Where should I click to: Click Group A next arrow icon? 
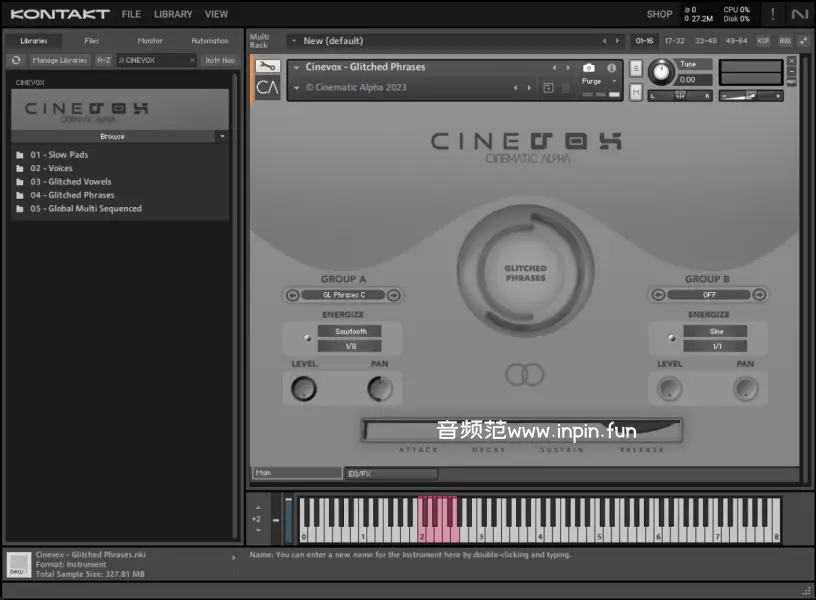click(394, 295)
